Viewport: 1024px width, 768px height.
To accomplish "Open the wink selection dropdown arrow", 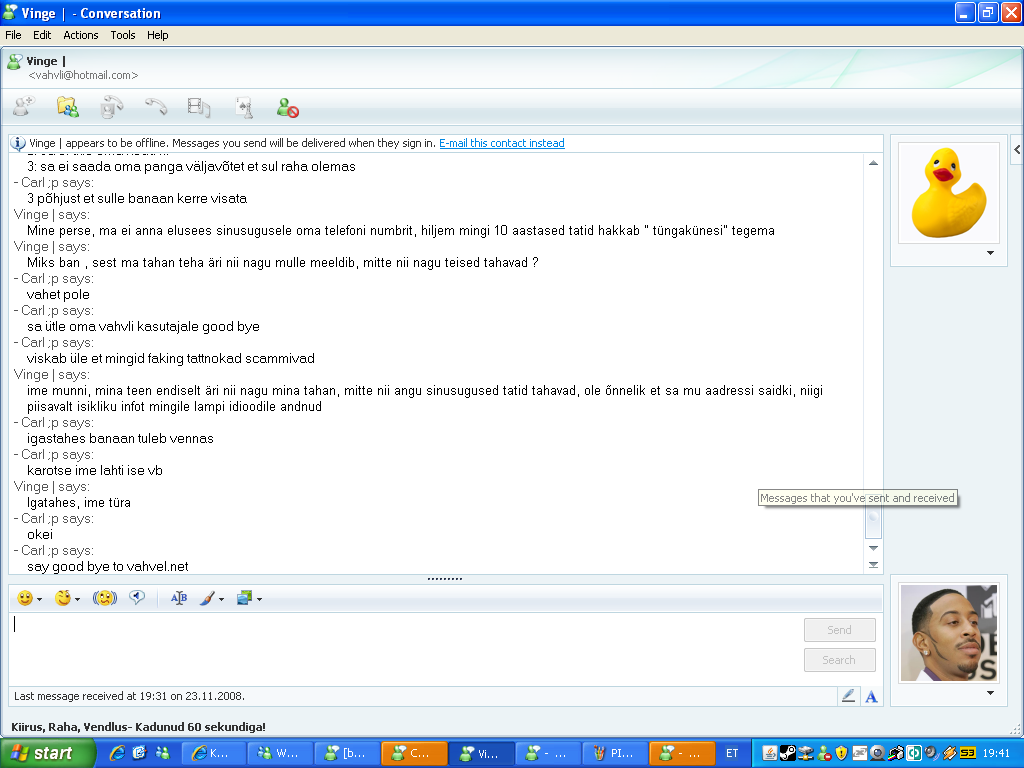I will click(x=77, y=601).
